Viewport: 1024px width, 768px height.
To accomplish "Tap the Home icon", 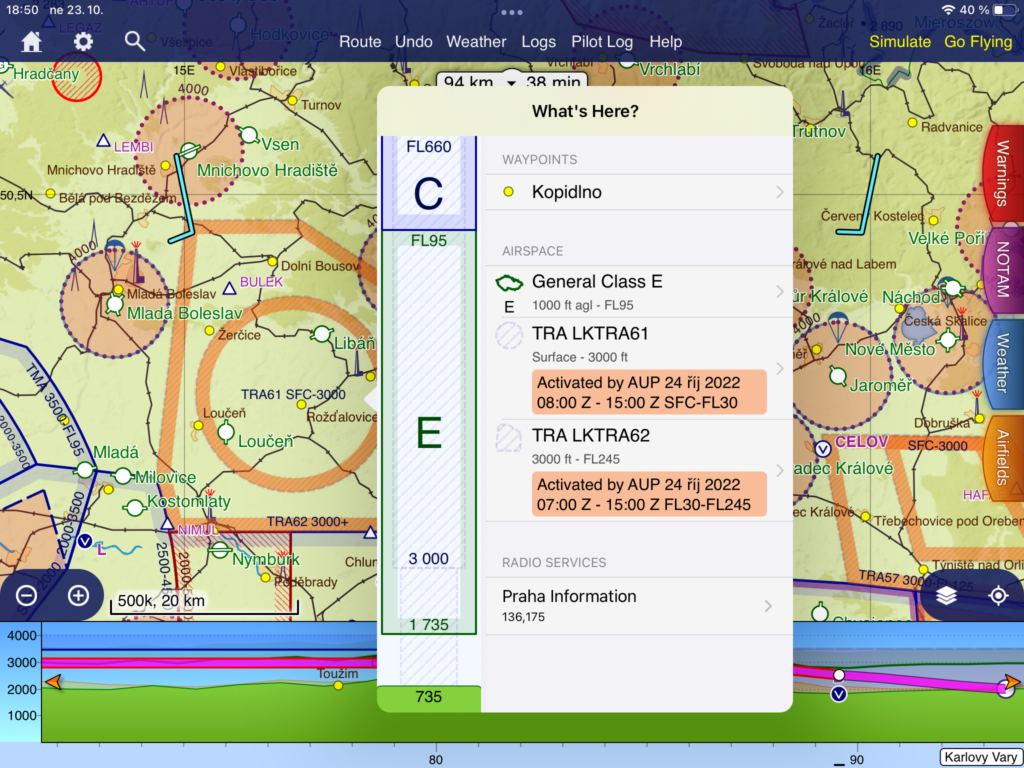I will tap(32, 41).
